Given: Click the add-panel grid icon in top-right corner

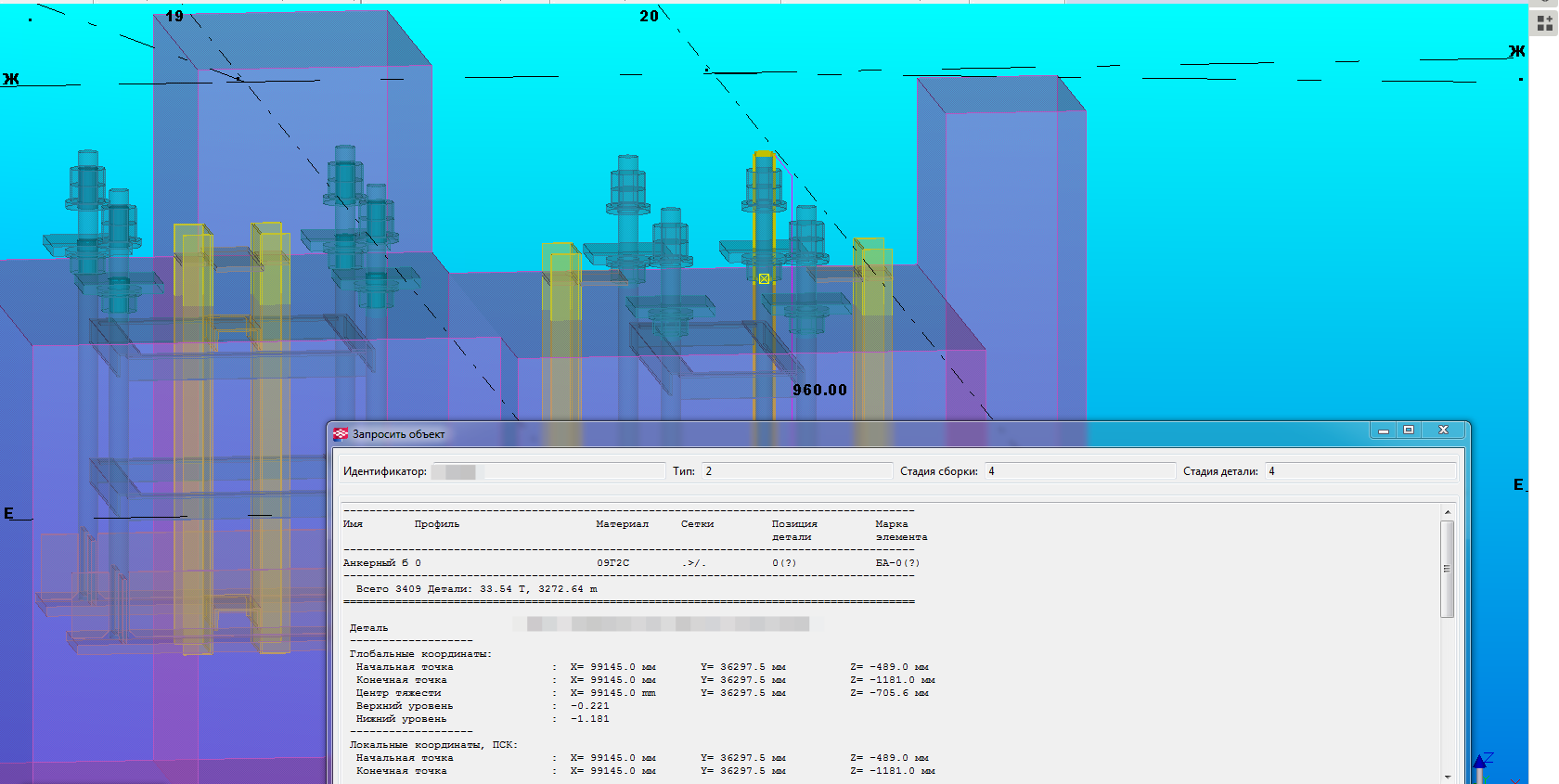Looking at the screenshot, I should tap(1544, 22).
